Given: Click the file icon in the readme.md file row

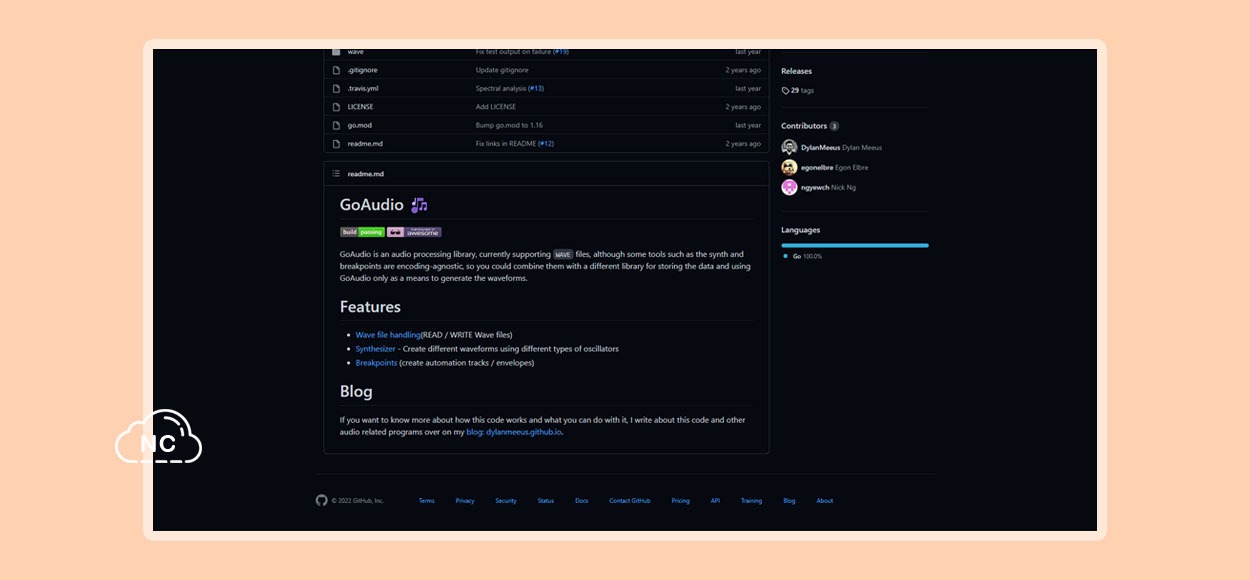Looking at the screenshot, I should point(336,144).
